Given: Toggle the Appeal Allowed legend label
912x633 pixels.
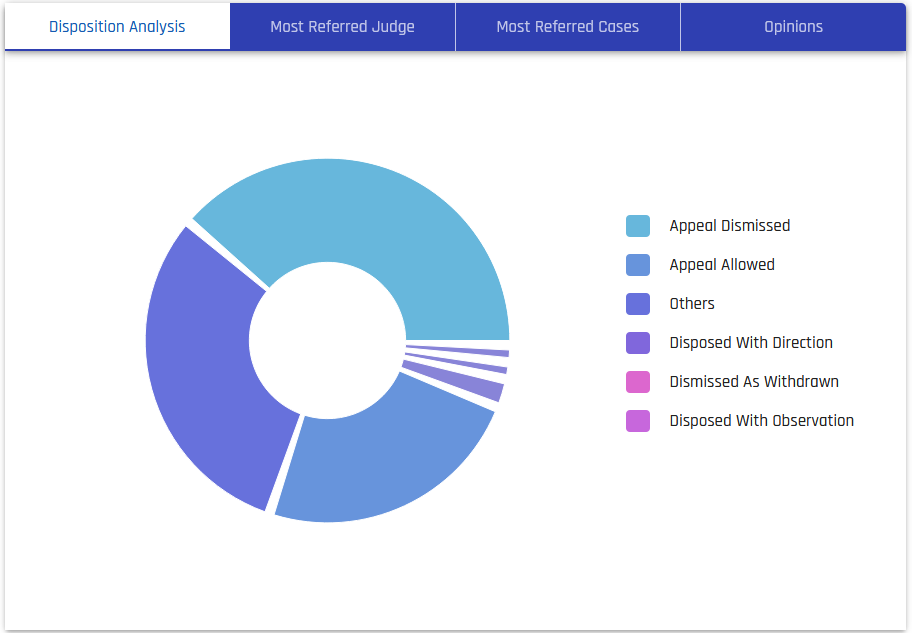Looking at the screenshot, I should 722,265.
